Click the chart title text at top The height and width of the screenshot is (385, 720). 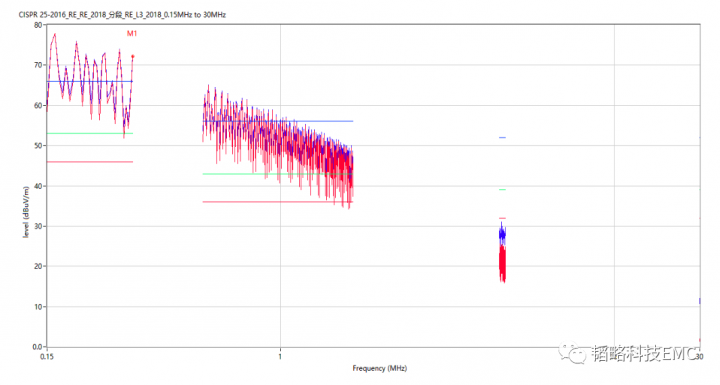tap(122, 15)
